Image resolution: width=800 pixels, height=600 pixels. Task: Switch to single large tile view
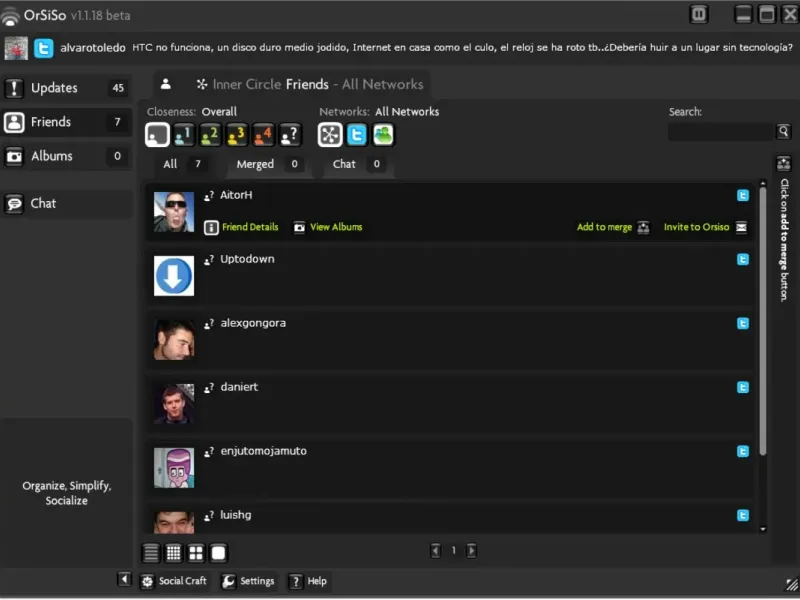coord(218,554)
